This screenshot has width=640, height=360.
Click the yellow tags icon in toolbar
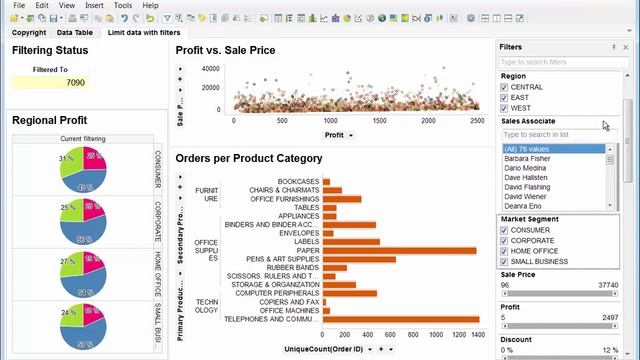[202, 18]
